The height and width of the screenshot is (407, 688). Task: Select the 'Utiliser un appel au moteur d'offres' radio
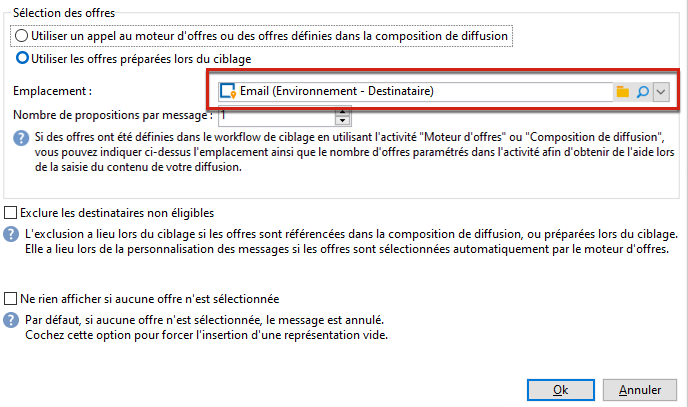click(22, 36)
